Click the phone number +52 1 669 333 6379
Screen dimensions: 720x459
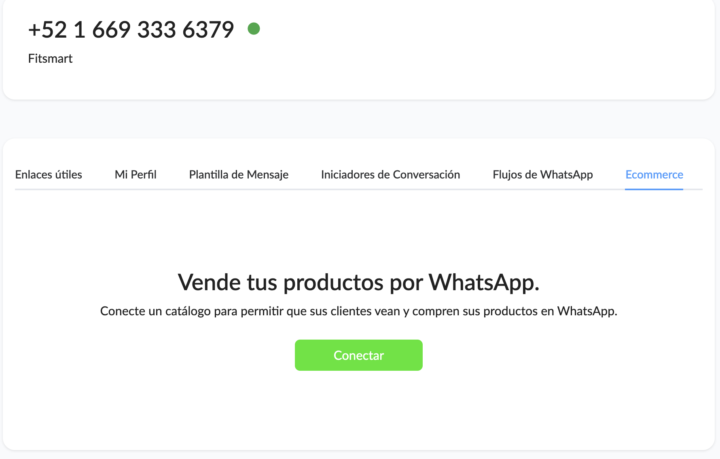pyautogui.click(x=131, y=30)
